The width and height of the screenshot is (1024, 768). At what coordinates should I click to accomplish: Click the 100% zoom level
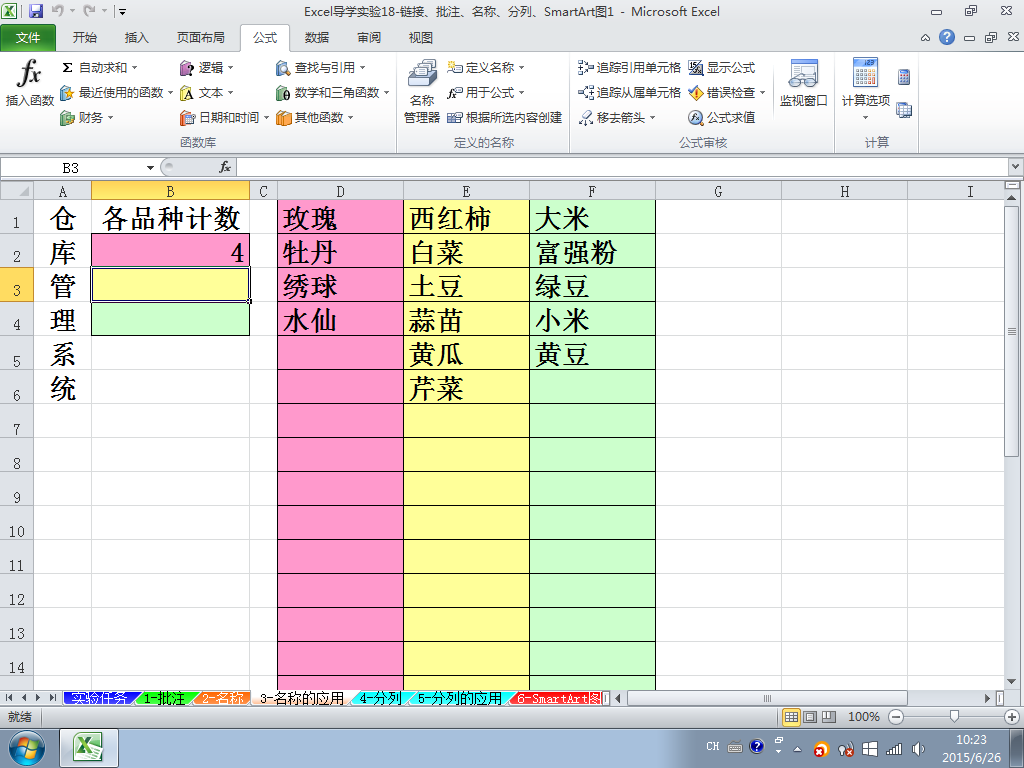pos(863,717)
